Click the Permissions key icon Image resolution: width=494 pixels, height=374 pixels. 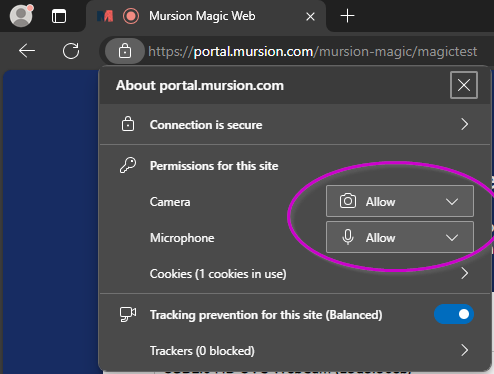click(x=128, y=165)
